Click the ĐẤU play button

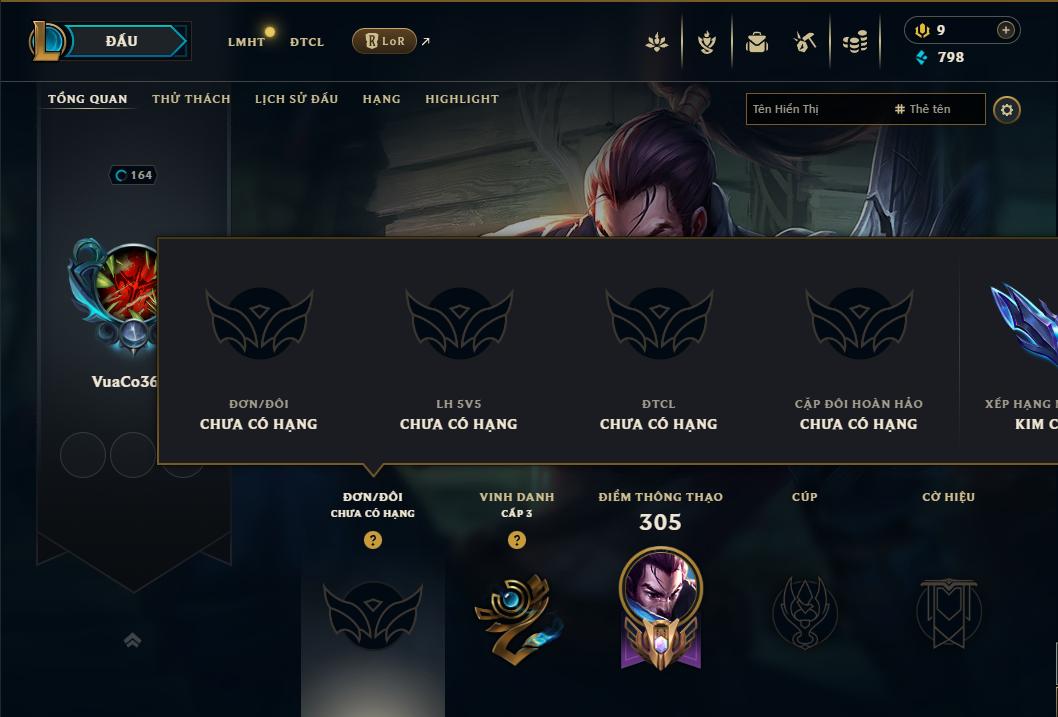point(121,41)
